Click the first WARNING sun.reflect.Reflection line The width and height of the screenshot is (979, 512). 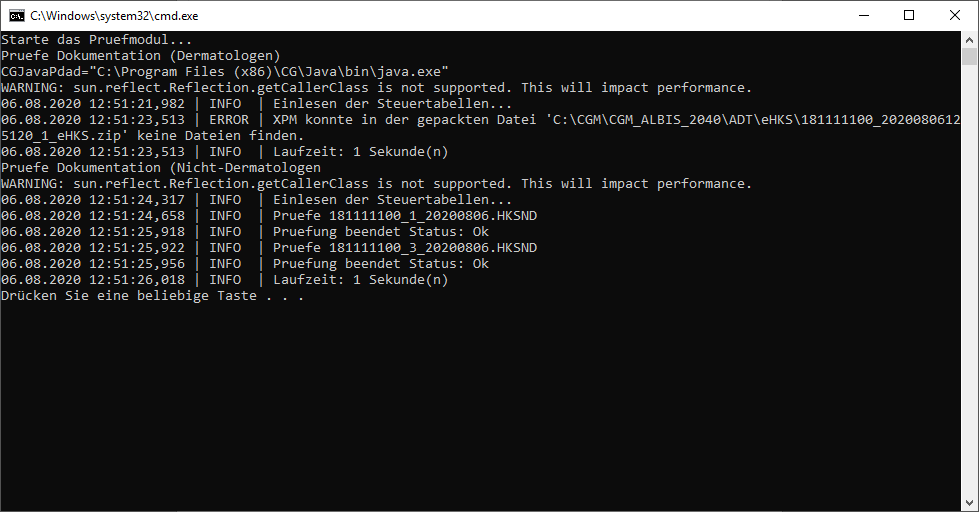[376, 87]
